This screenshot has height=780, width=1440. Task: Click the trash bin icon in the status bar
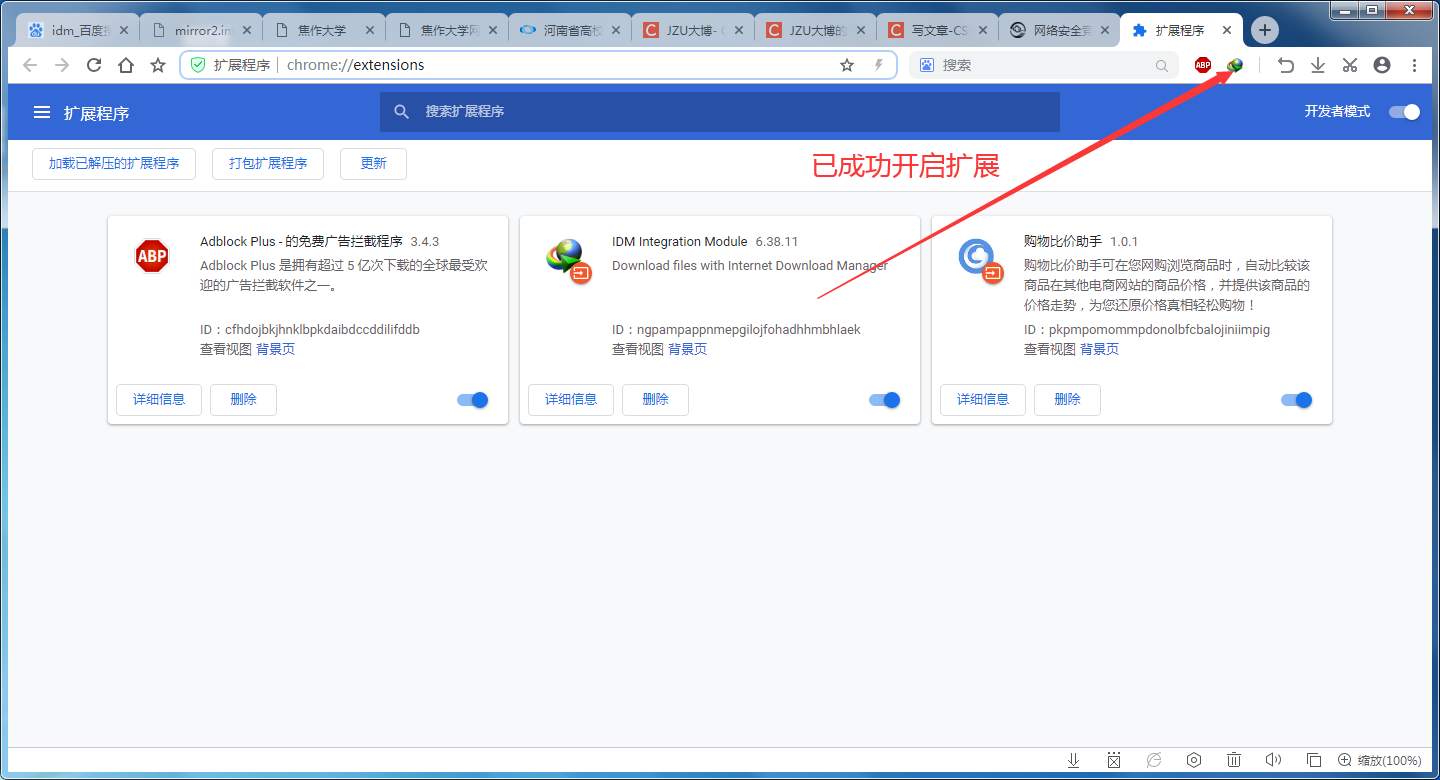pyautogui.click(x=1234, y=760)
